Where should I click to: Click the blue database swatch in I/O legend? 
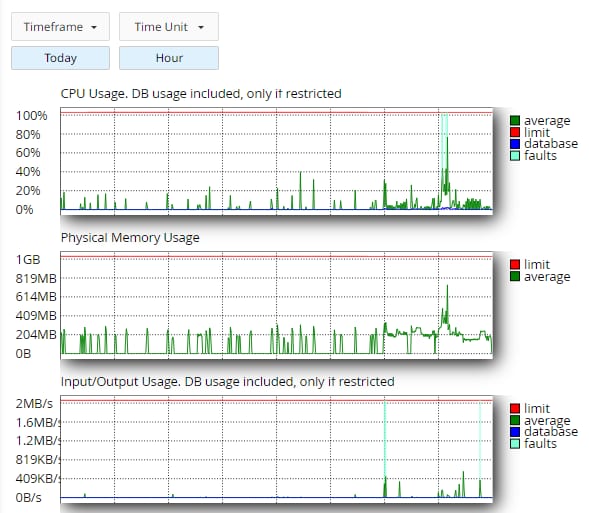tap(515, 432)
